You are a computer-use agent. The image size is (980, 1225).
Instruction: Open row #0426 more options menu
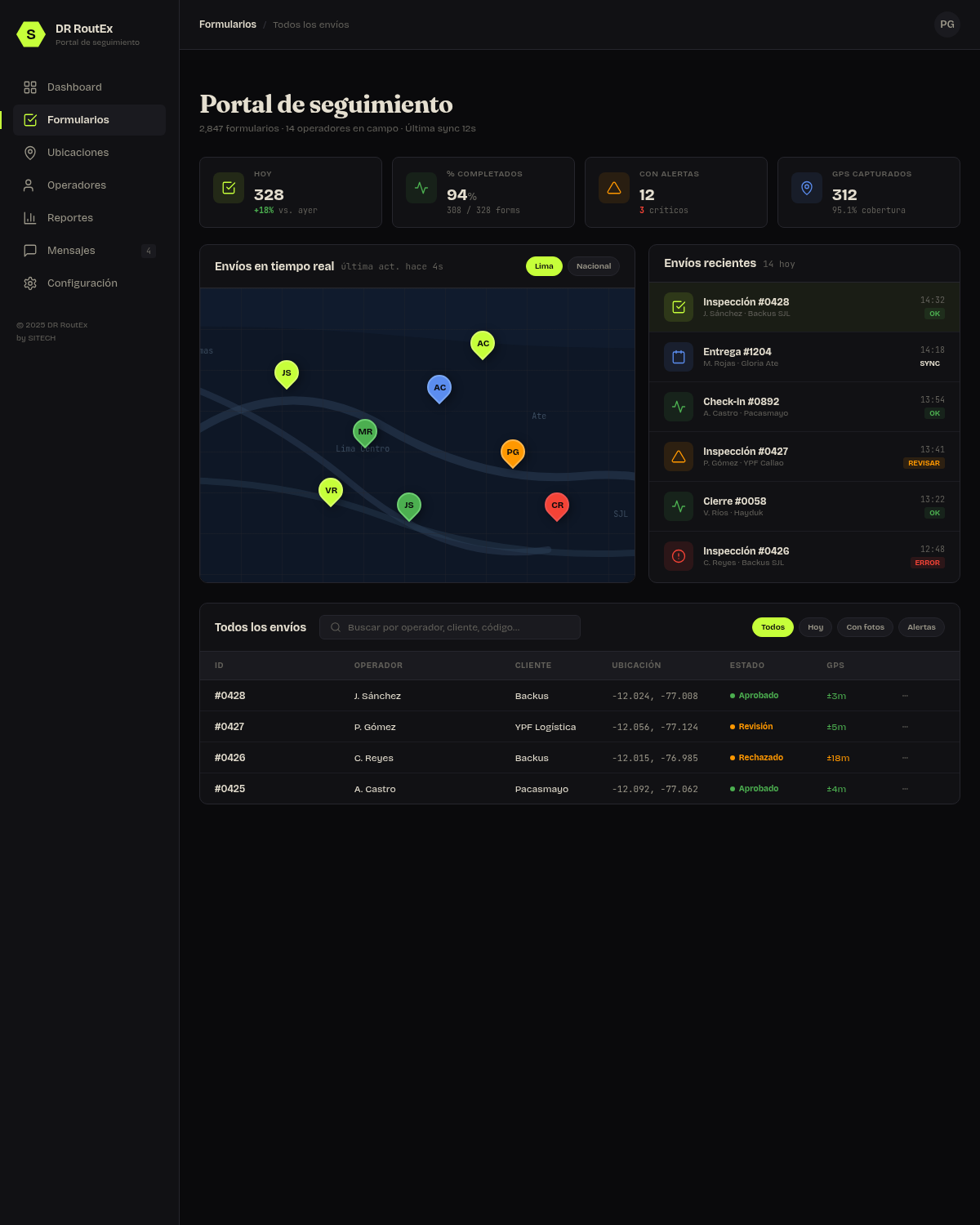(x=905, y=758)
